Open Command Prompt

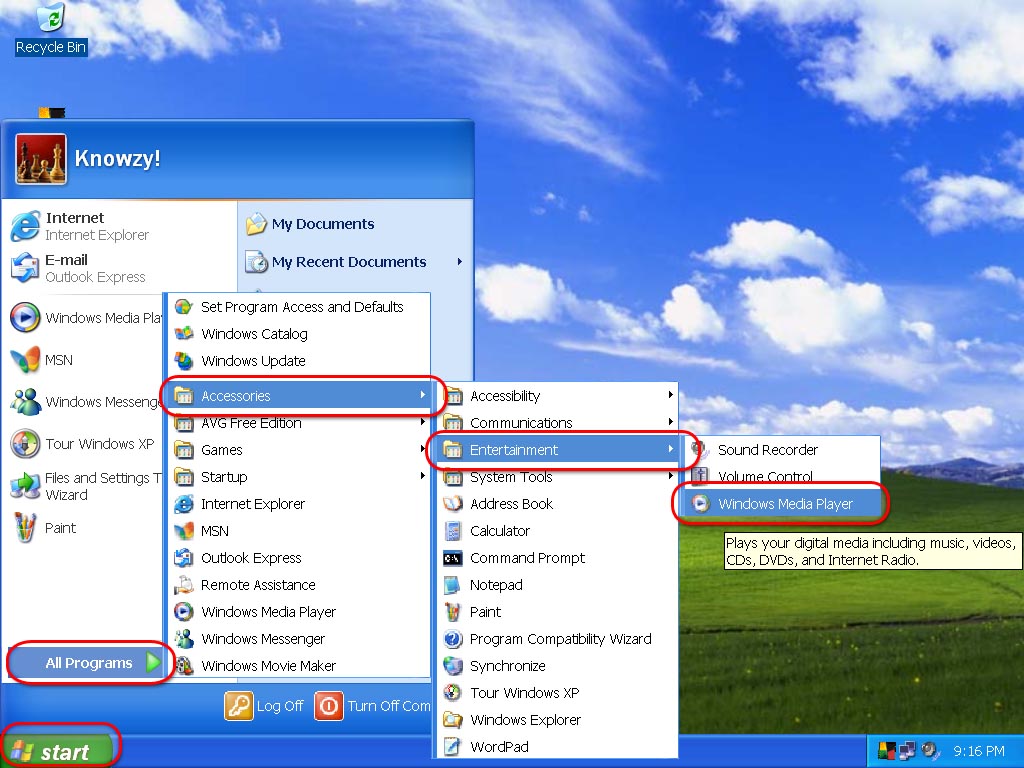coord(558,558)
